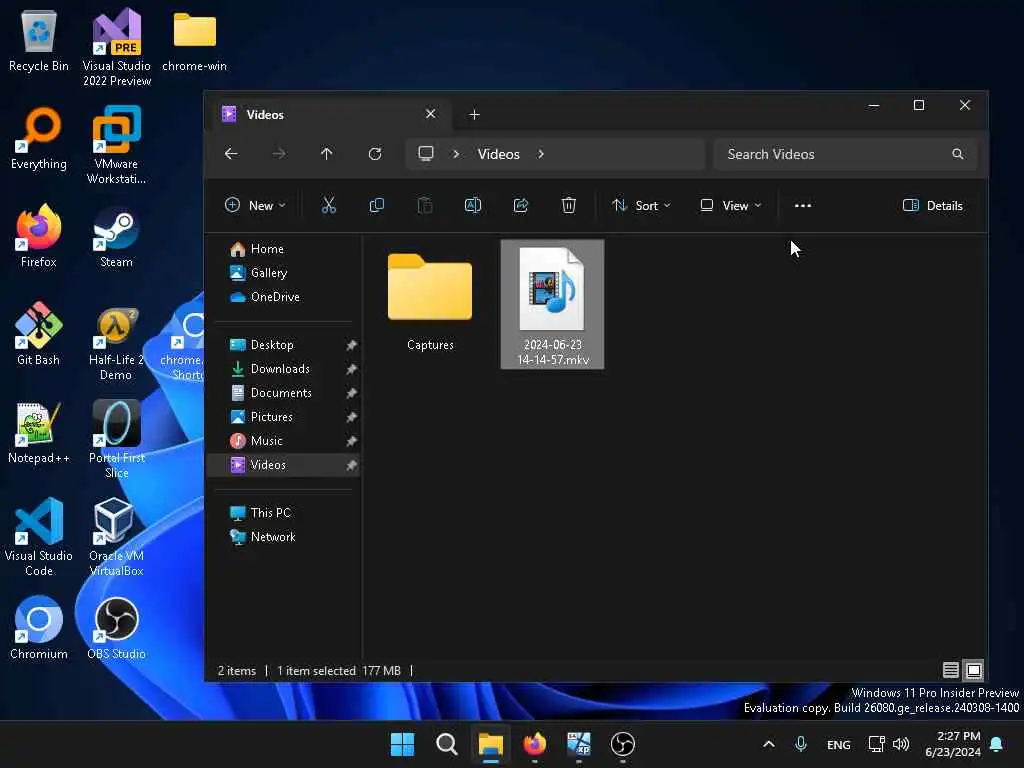Viewport: 1024px width, 768px height.
Task: Select the chrome-win desktop folder
Action: (195, 40)
